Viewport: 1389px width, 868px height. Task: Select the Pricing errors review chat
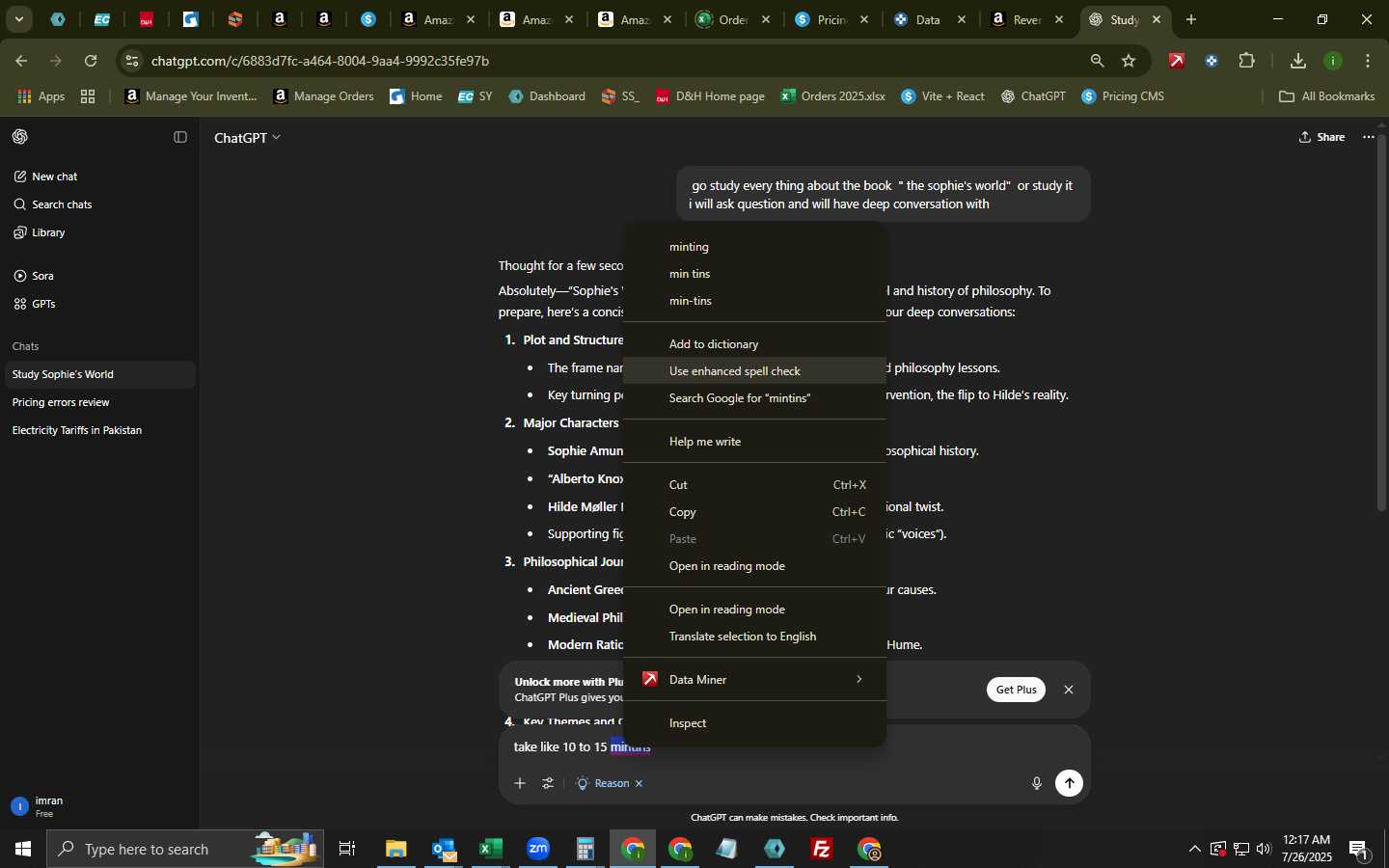coord(99,402)
